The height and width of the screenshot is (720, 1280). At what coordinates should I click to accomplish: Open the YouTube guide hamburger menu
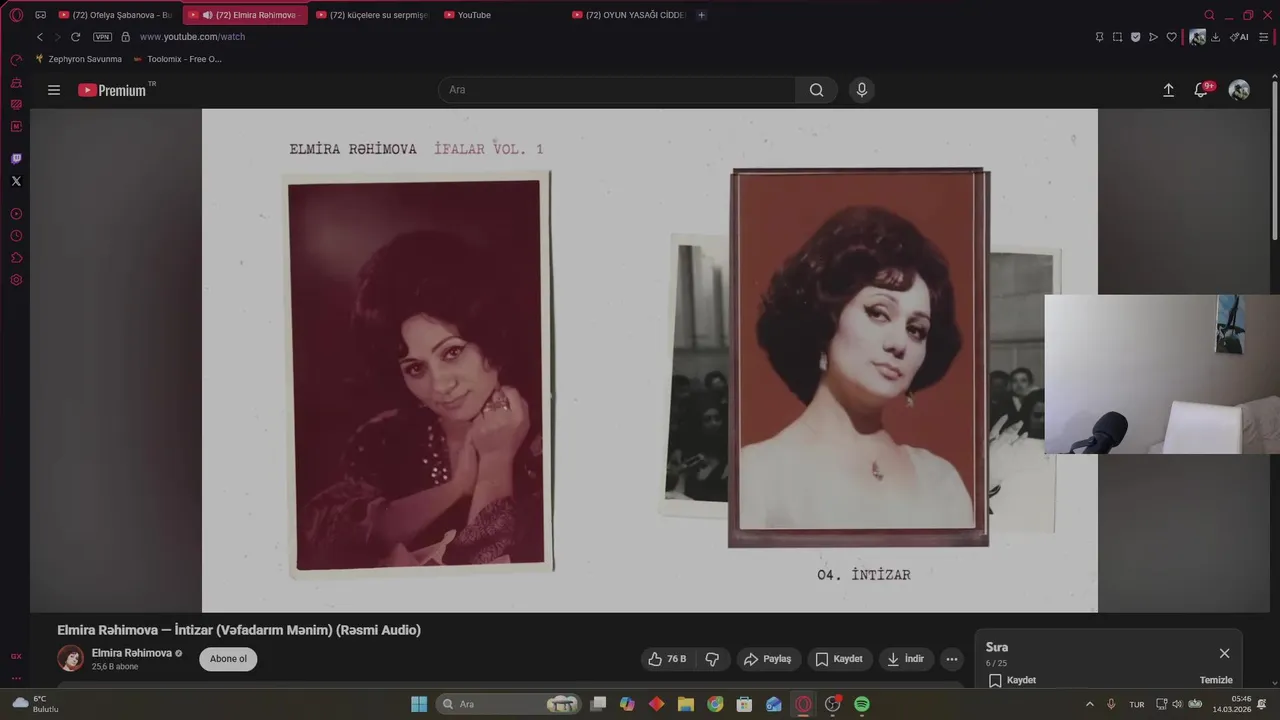54,90
